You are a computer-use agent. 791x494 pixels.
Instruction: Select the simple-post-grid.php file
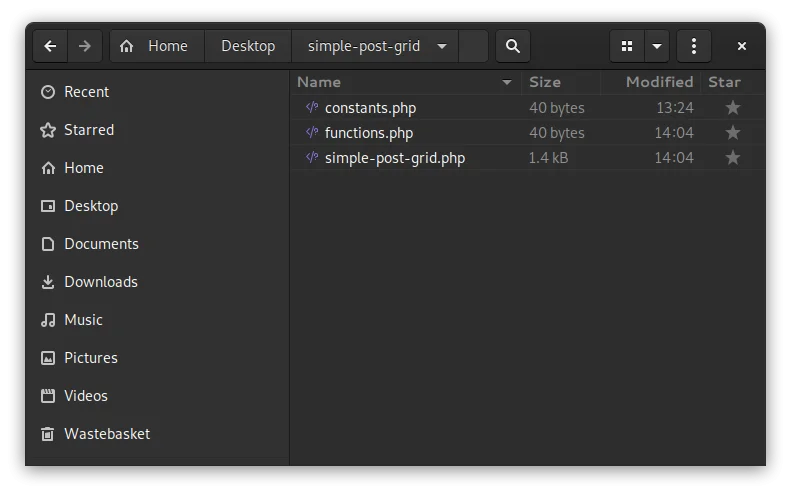pos(528,158)
